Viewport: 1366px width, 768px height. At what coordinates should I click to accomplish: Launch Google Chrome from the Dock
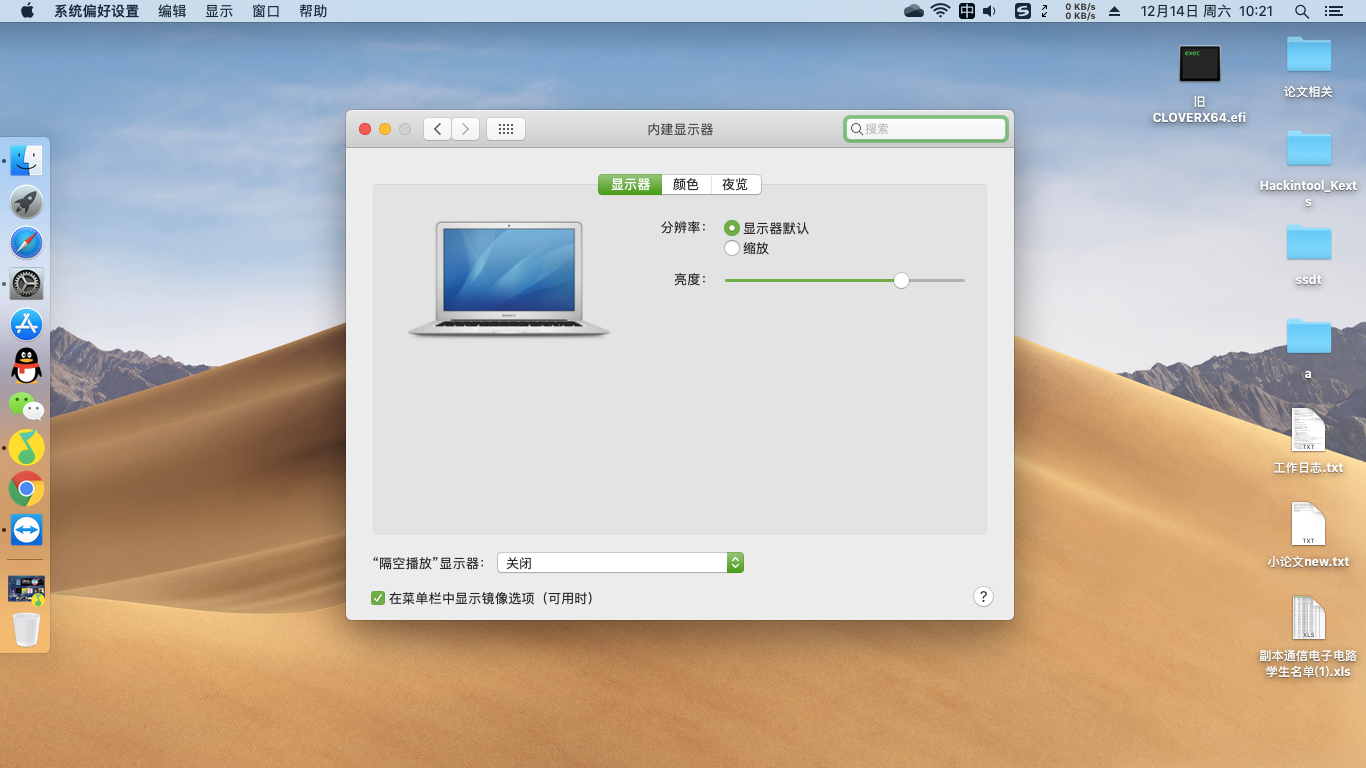26,489
